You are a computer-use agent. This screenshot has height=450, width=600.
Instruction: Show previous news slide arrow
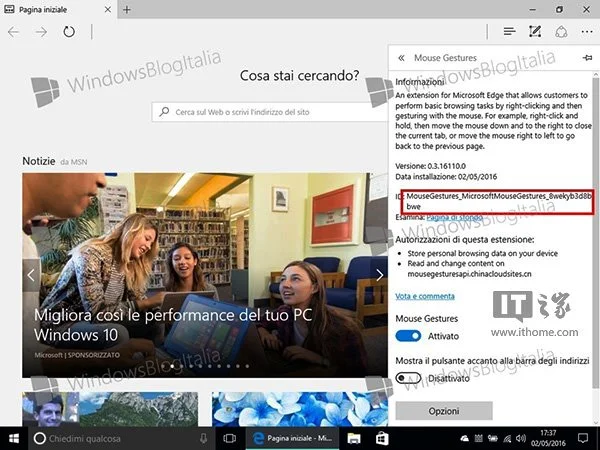[x=31, y=275]
